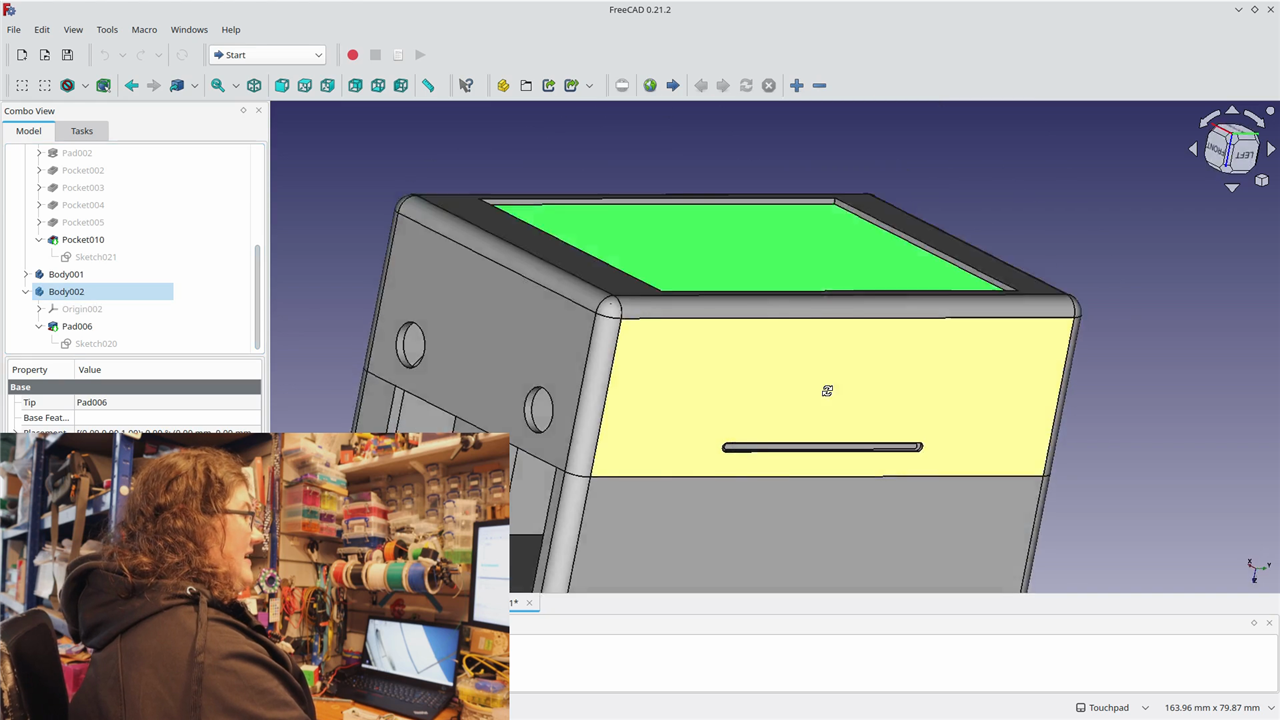Open the zoom options dropdown arrow
1280x720 pixels.
(x=236, y=86)
